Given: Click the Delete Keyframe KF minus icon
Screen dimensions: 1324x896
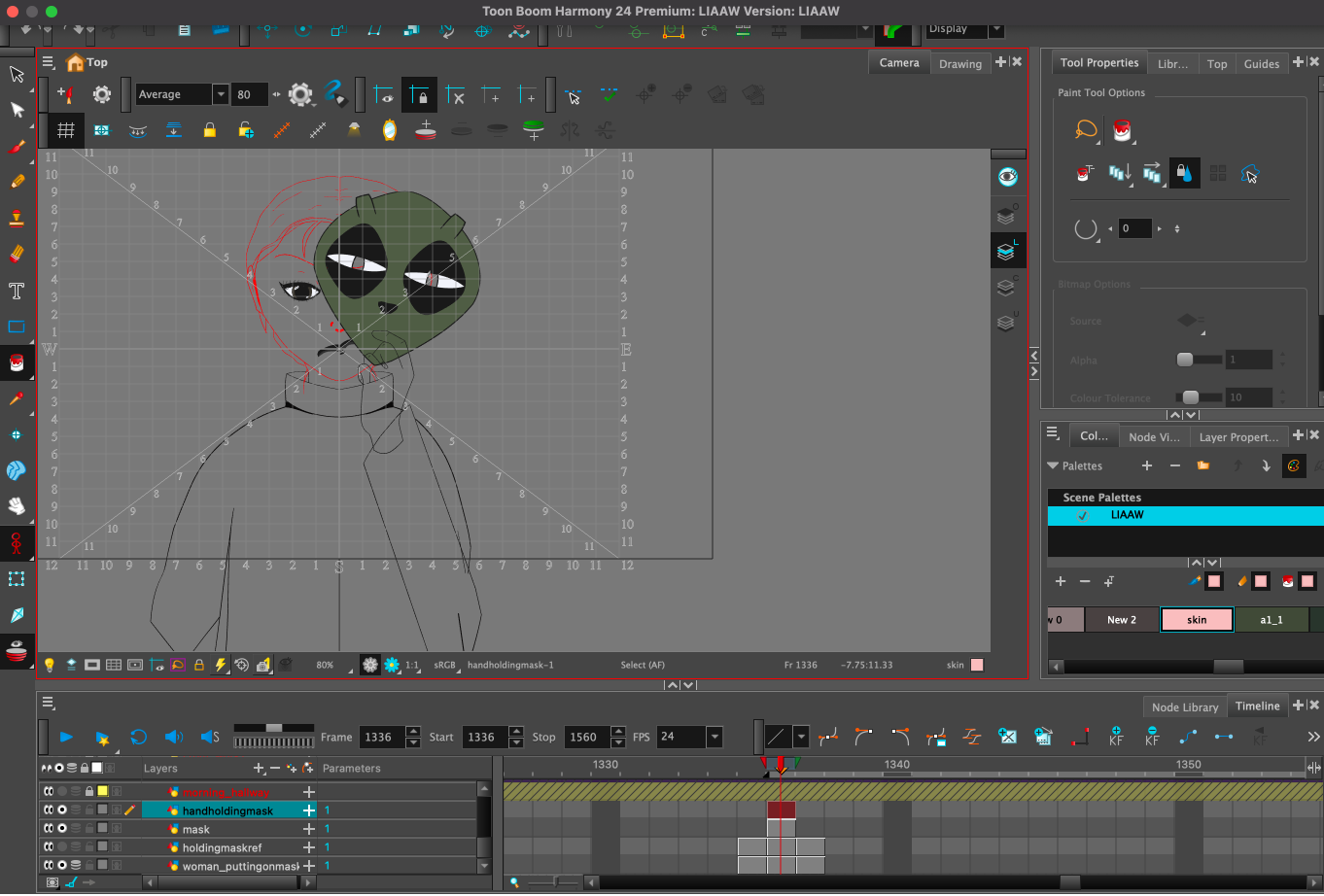Looking at the screenshot, I should click(1152, 737).
